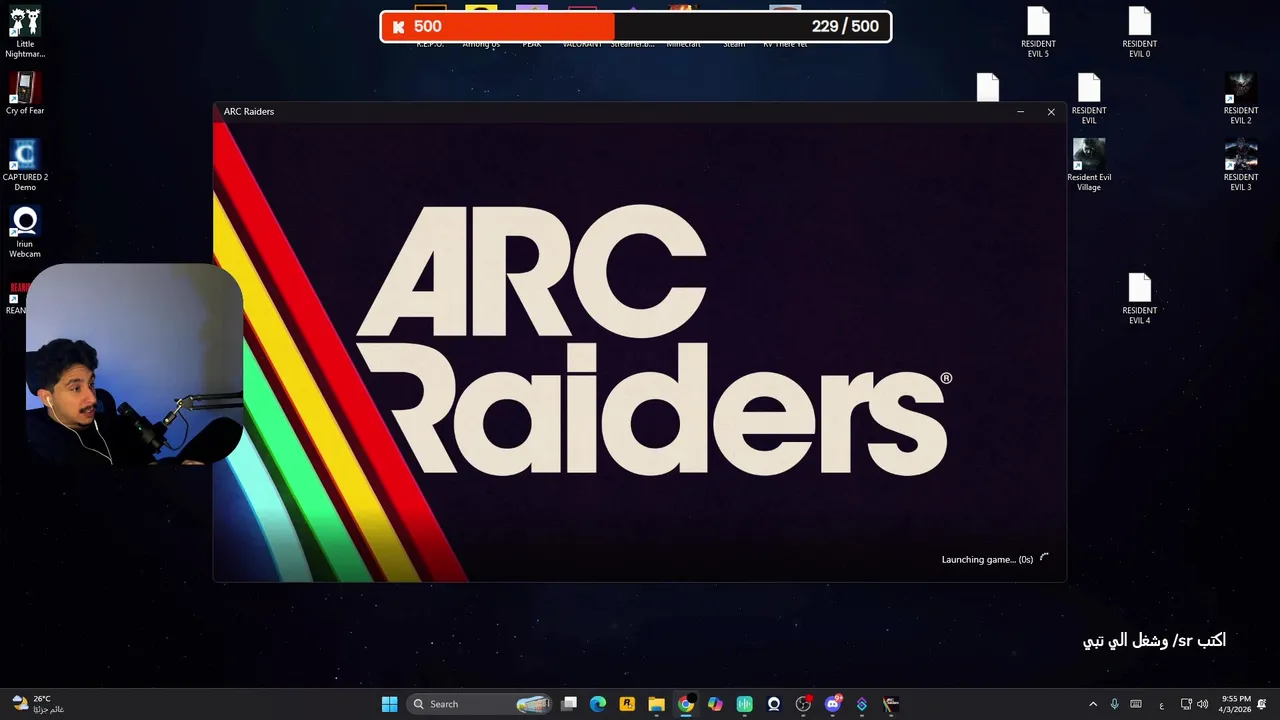
Task: Expand the hidden tray icons chevron
Action: pos(1092,704)
